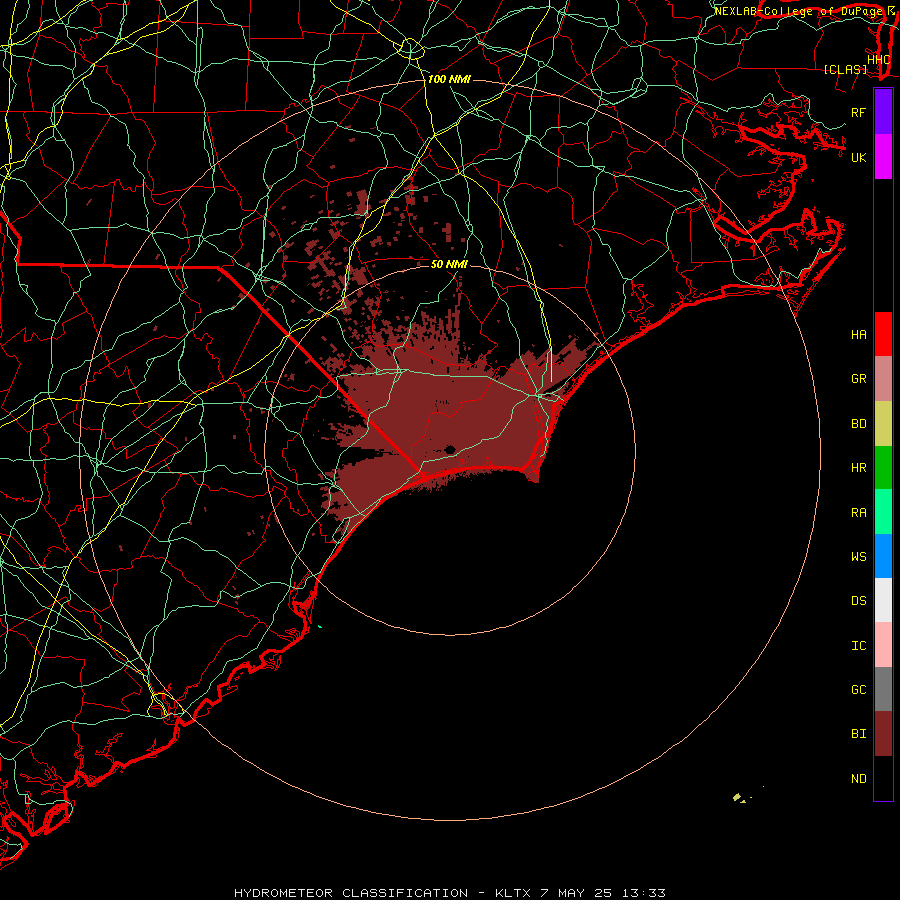Viewport: 900px width, 900px height.
Task: Select the GC gray legend swatch
Action: click(x=883, y=689)
